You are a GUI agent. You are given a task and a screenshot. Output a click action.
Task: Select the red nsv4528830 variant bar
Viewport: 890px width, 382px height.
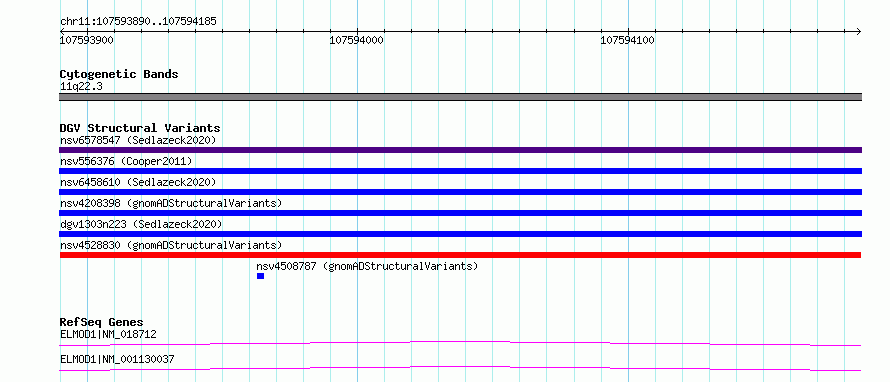[x=460, y=255]
